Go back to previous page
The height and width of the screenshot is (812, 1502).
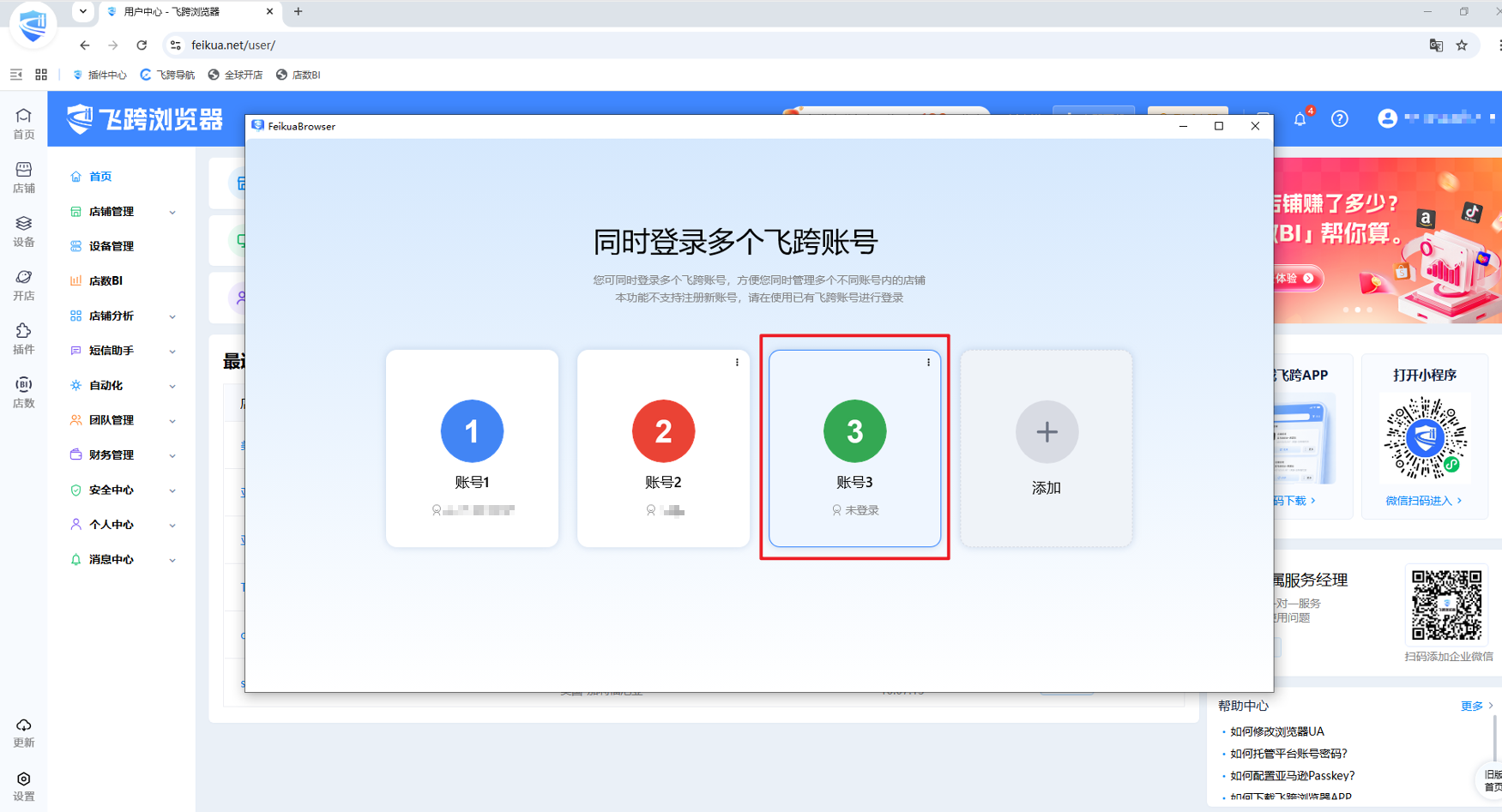[84, 45]
